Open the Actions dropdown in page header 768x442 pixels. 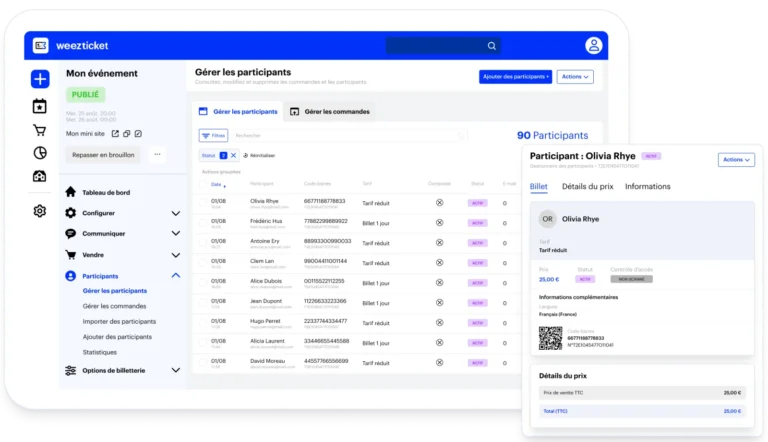click(575, 76)
